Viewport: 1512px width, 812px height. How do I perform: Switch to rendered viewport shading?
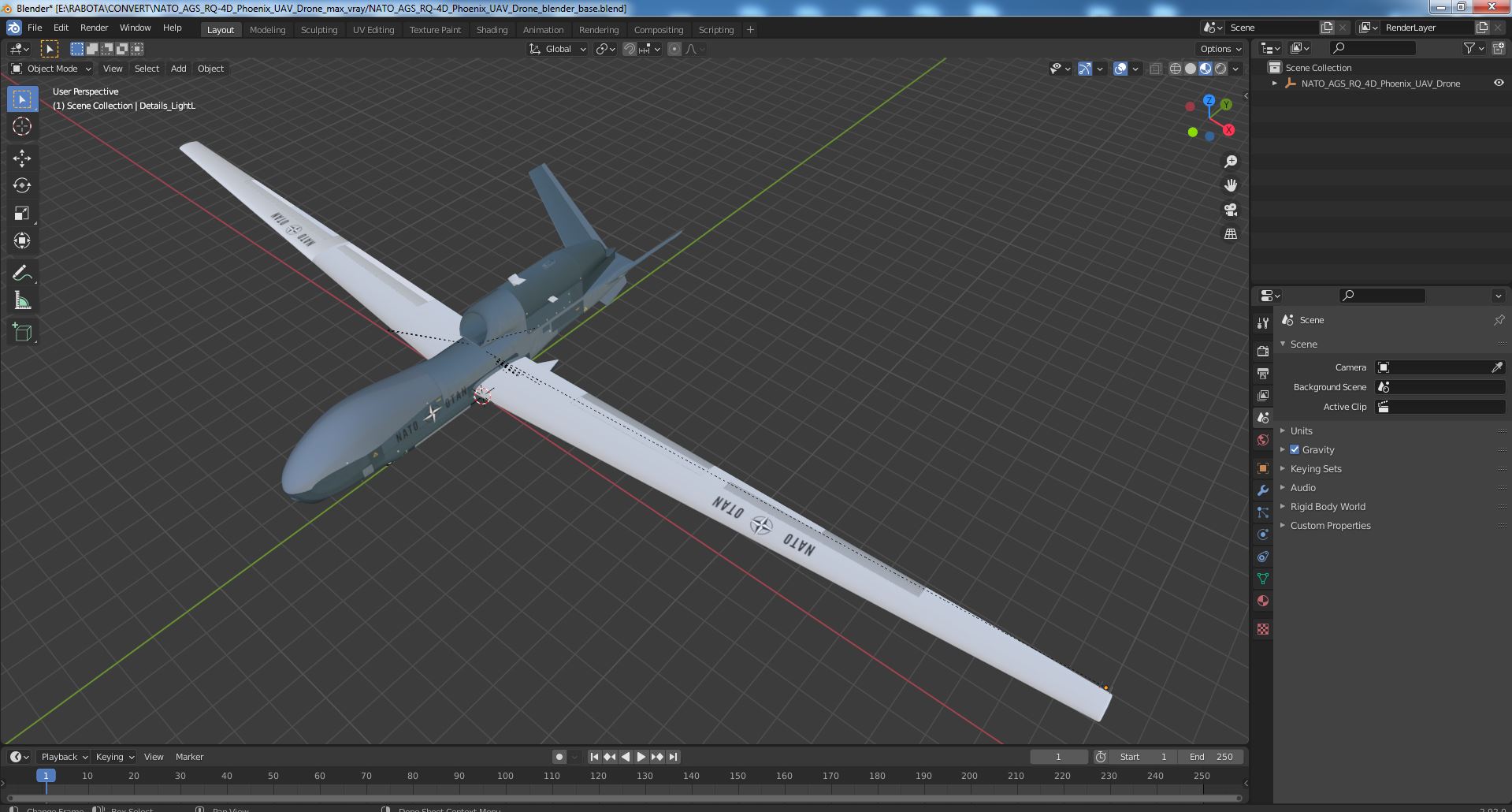(1220, 69)
